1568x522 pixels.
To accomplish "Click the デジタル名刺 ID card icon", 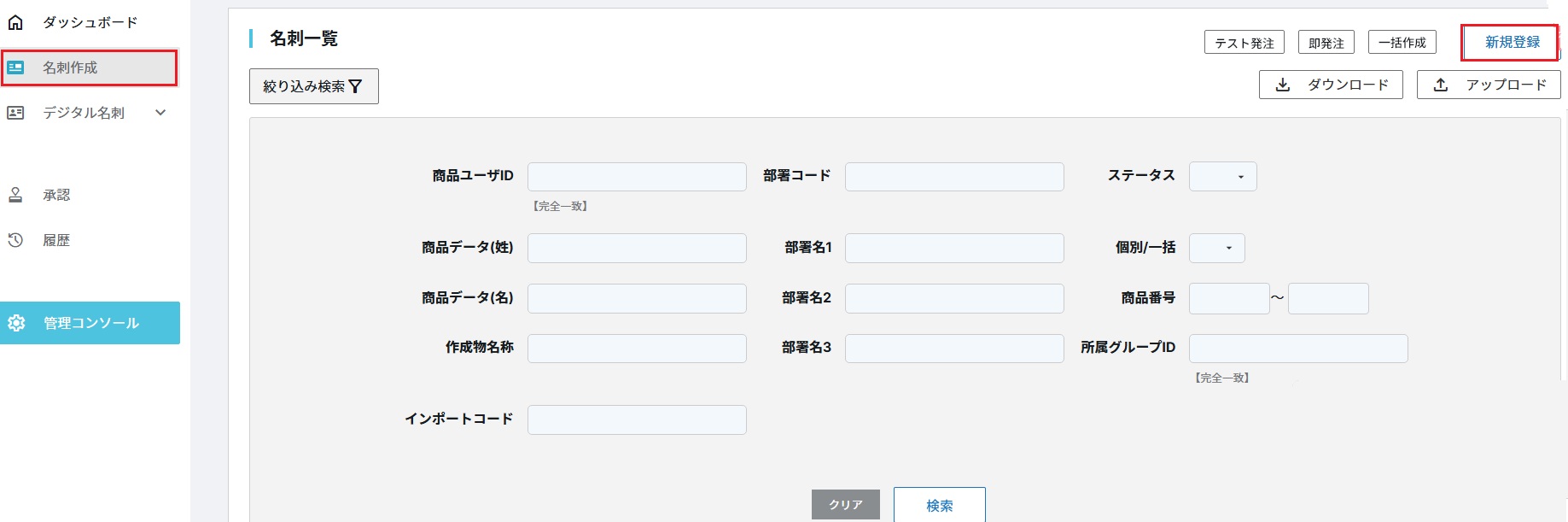I will click(15, 113).
